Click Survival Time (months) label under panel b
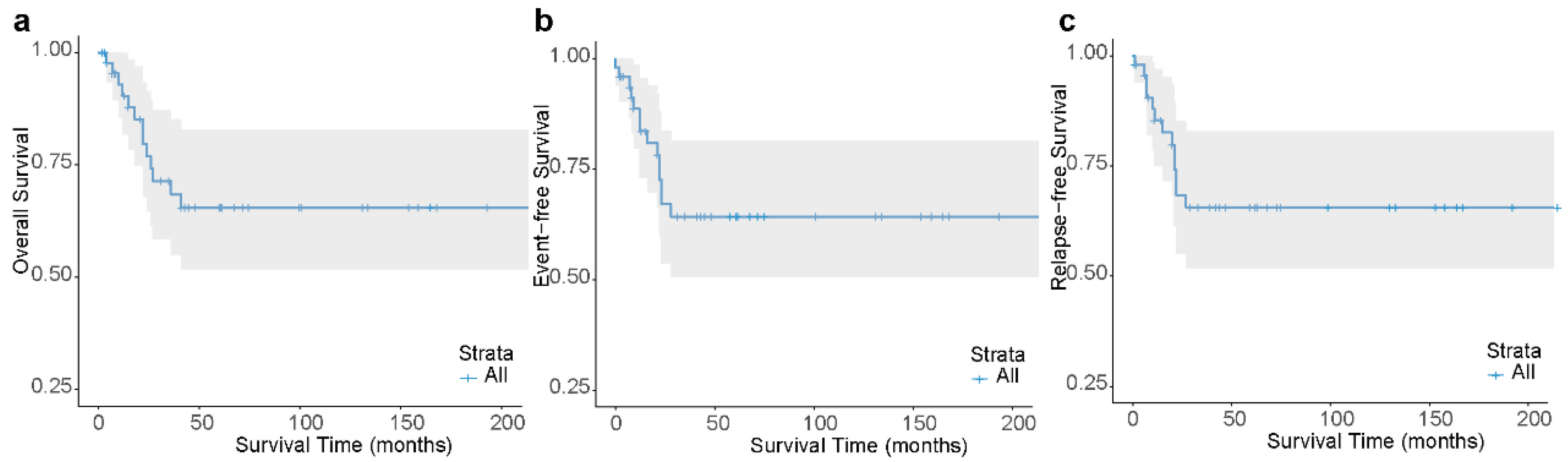 tap(858, 445)
